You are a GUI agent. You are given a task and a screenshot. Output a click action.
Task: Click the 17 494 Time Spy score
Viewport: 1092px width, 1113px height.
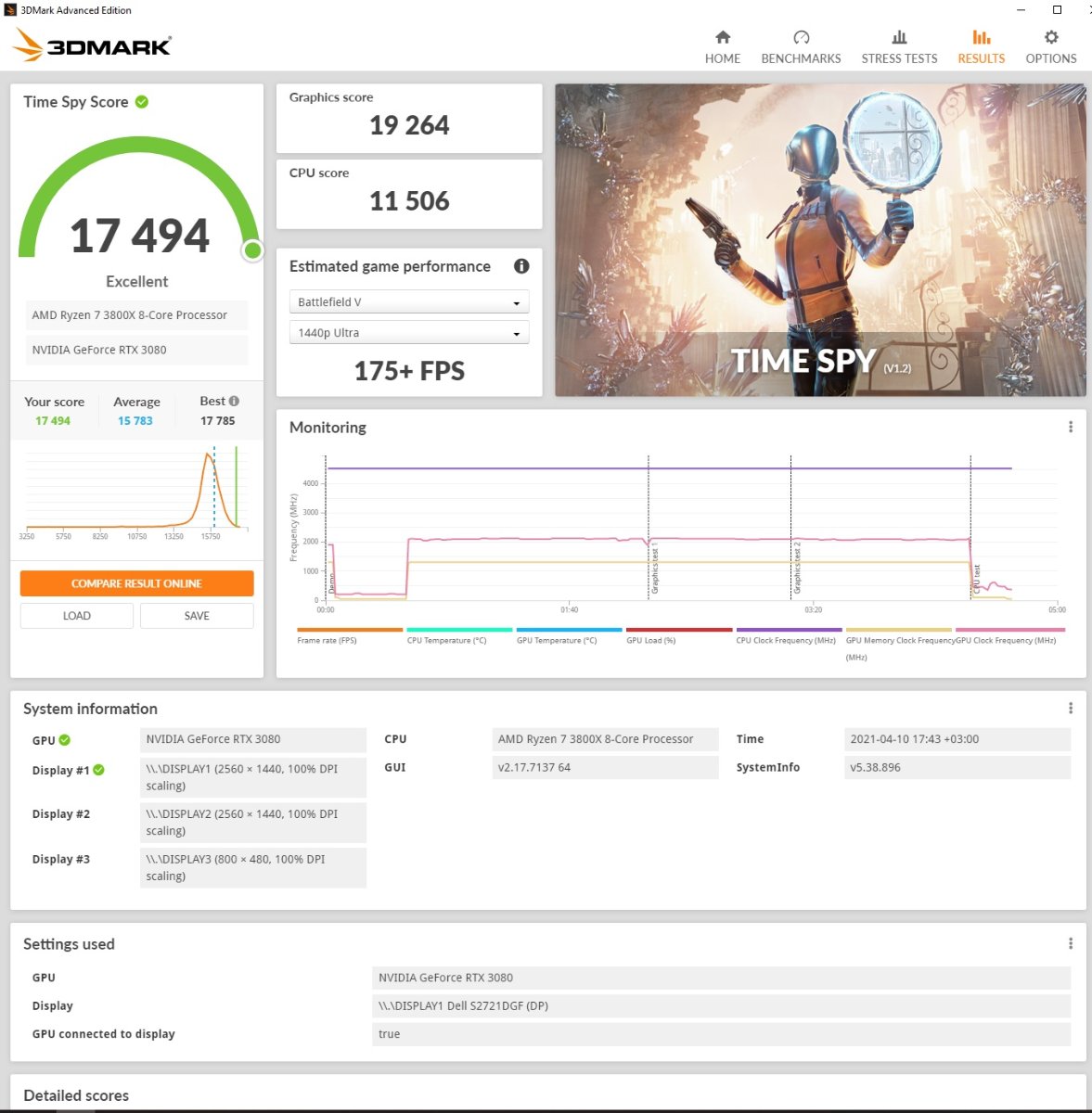pos(139,236)
